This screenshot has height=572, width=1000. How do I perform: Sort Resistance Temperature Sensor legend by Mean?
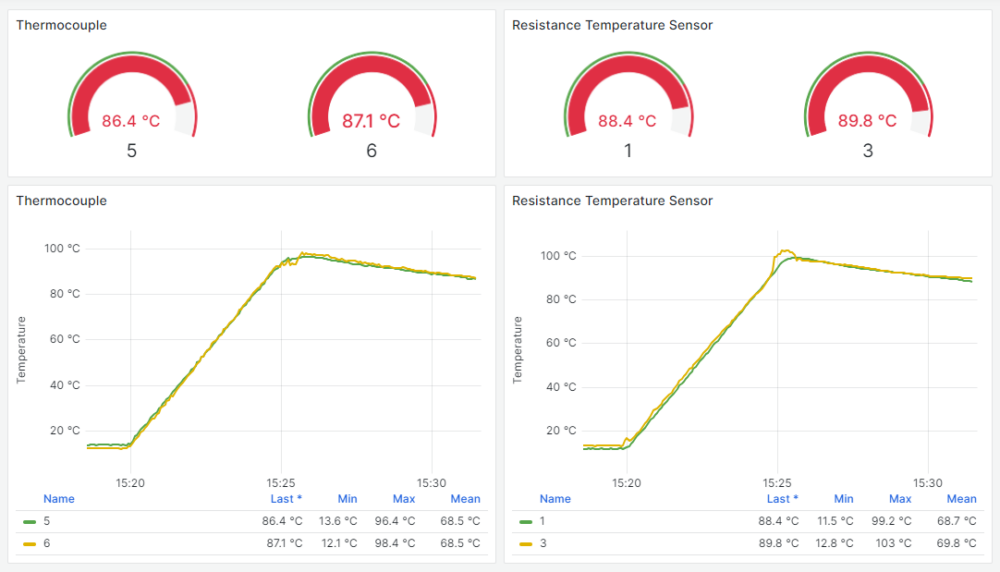(961, 498)
